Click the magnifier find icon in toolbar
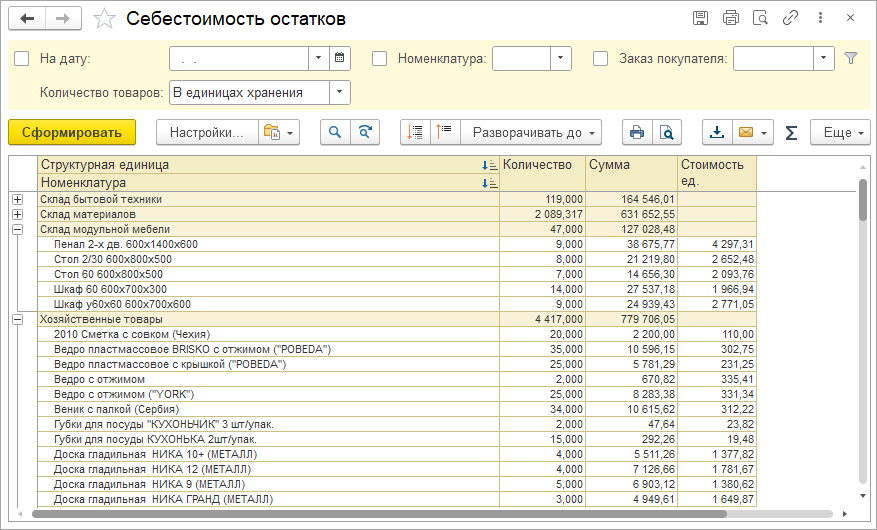 coord(335,132)
